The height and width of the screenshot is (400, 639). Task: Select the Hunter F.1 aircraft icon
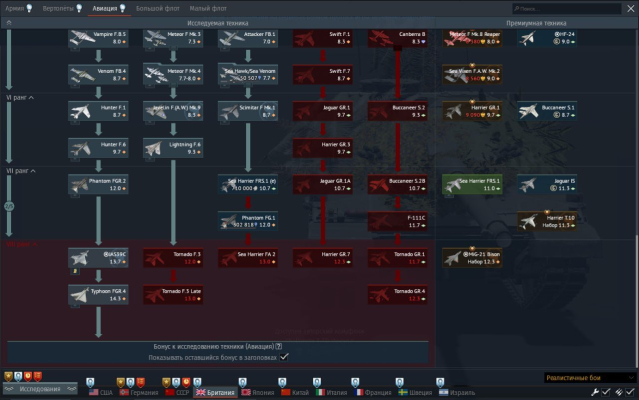98,110
